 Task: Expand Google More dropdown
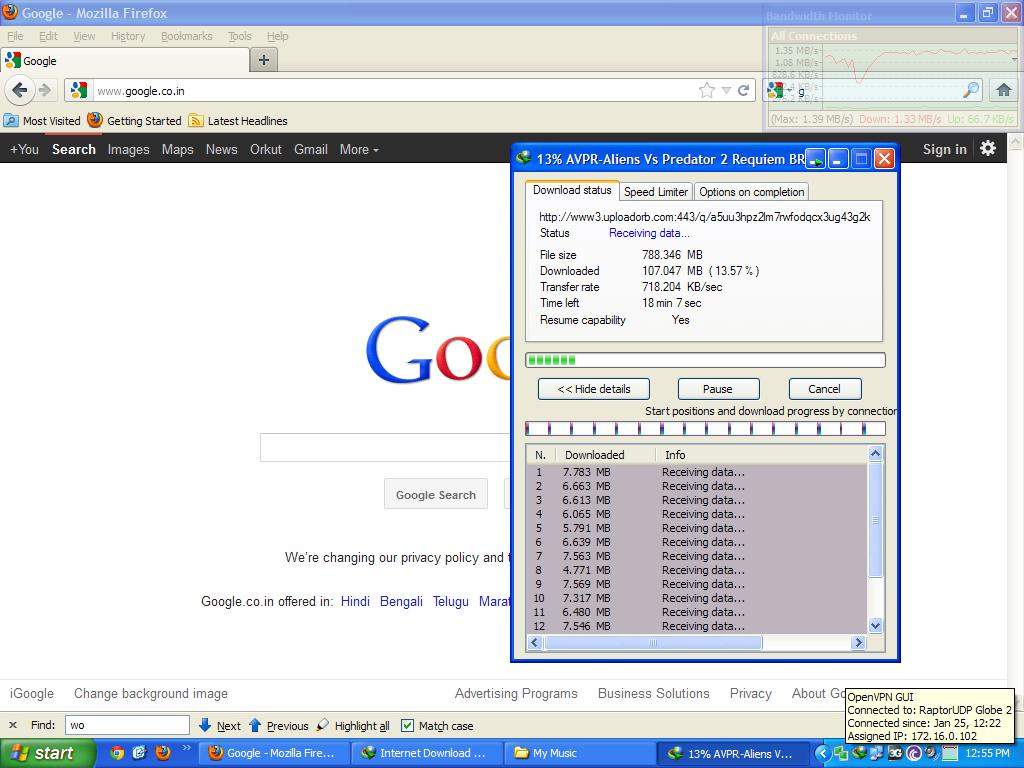coord(359,149)
